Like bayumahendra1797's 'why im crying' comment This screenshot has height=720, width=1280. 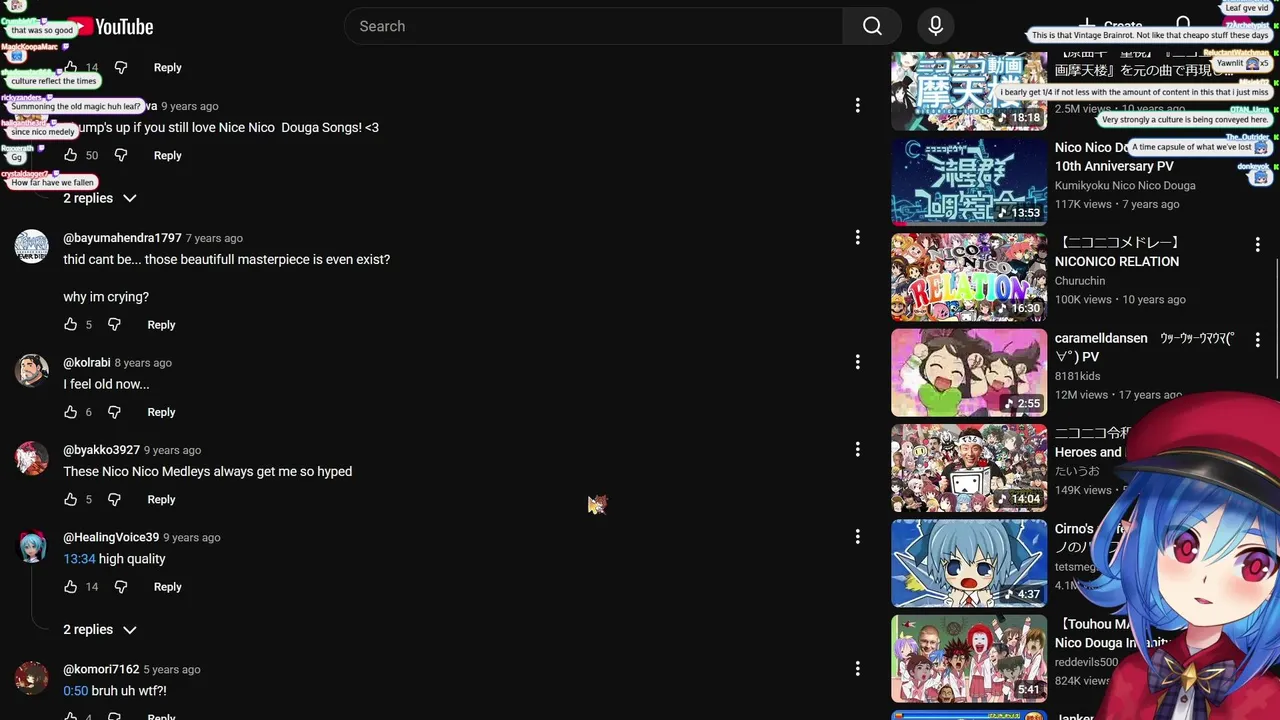(x=70, y=324)
